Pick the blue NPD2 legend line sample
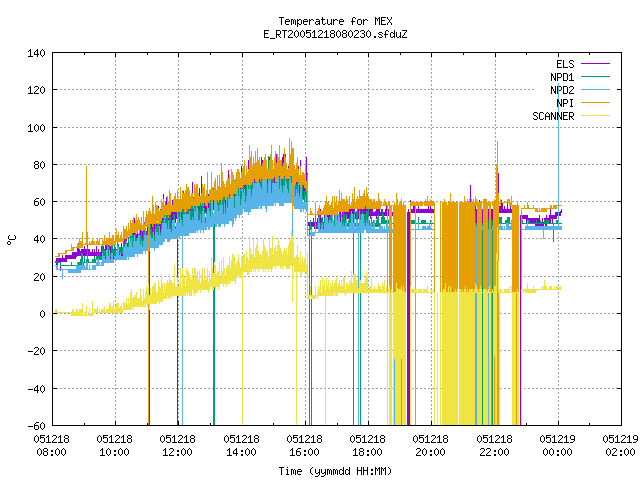This screenshot has width=640, height=480. click(x=595, y=89)
